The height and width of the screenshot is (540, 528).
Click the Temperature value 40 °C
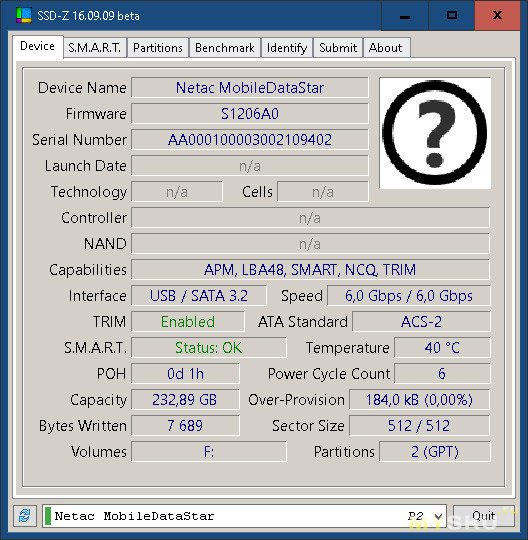442,348
